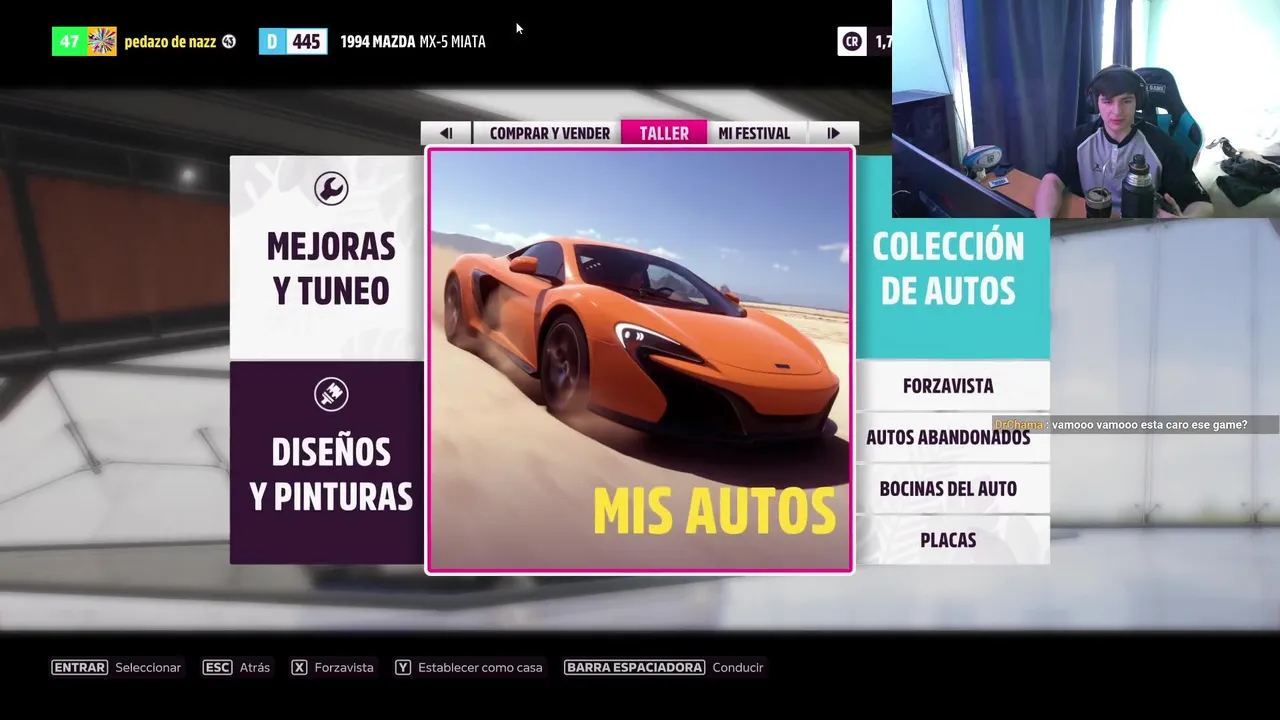
Task: Click the ESC Atrás hint
Action: pyautogui.click(x=236, y=667)
